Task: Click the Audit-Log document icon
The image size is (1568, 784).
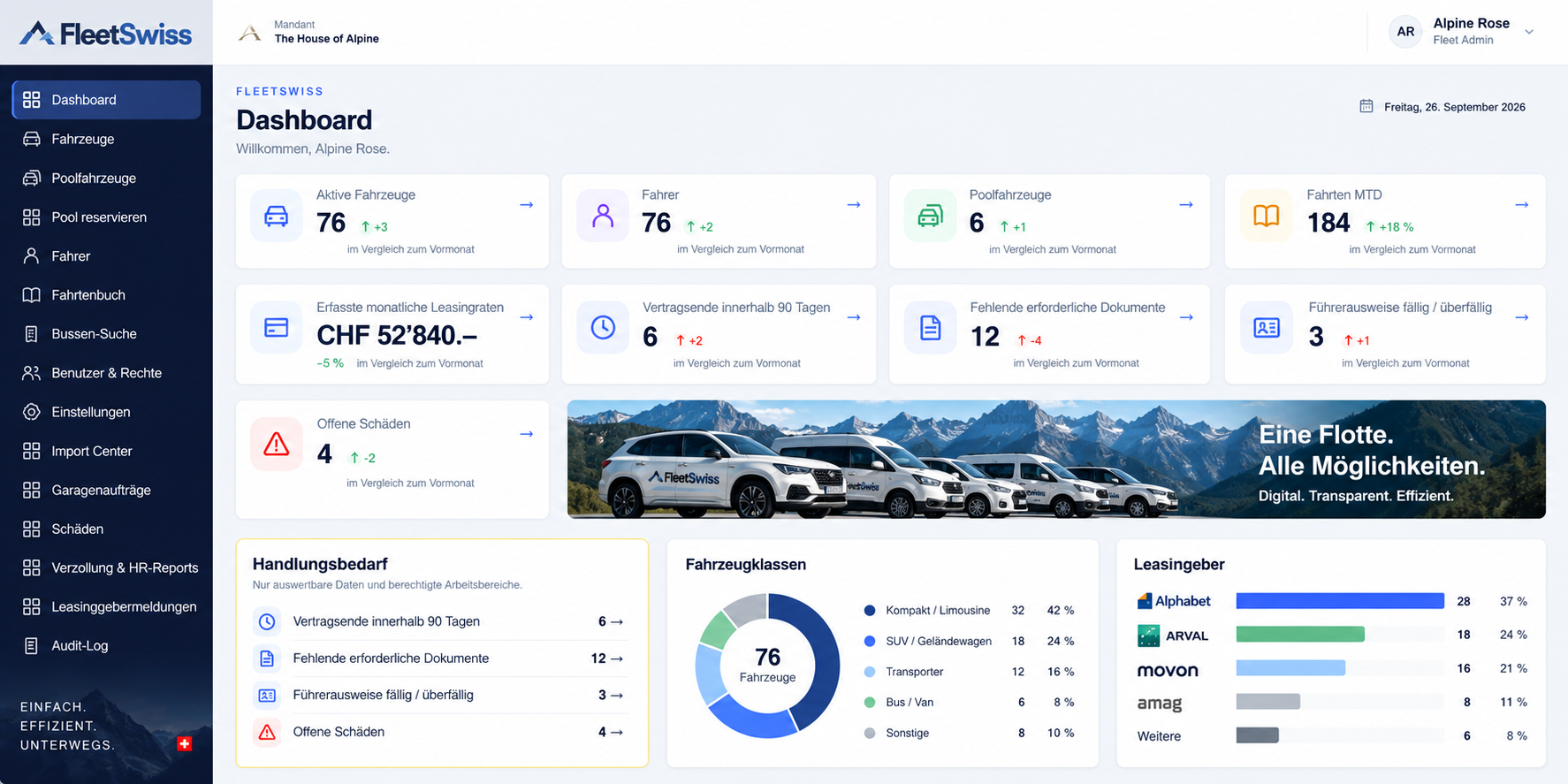Action: point(31,645)
